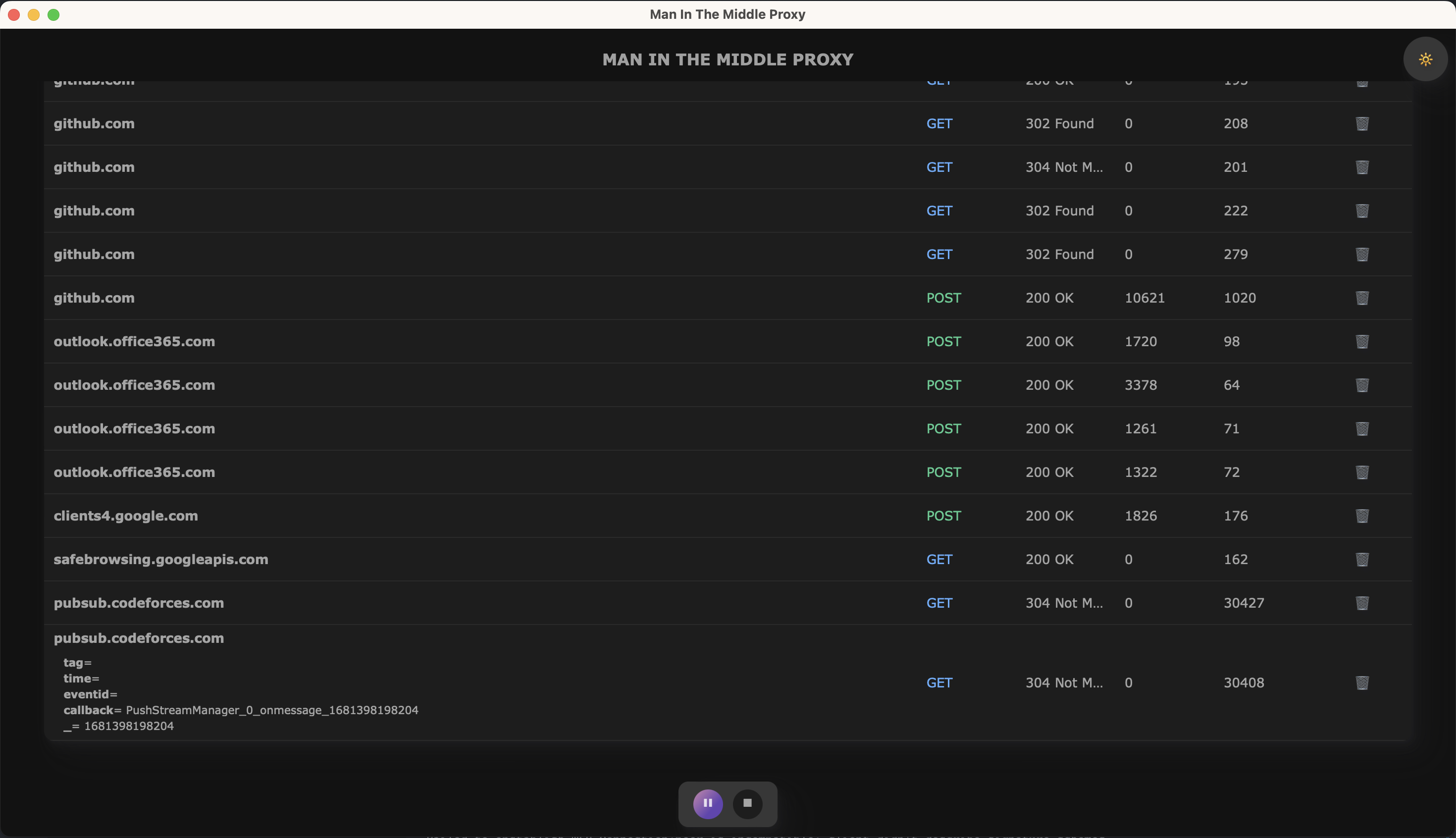Pause proxy capture with pause button
Screen dimensions: 1456x838
707,803
